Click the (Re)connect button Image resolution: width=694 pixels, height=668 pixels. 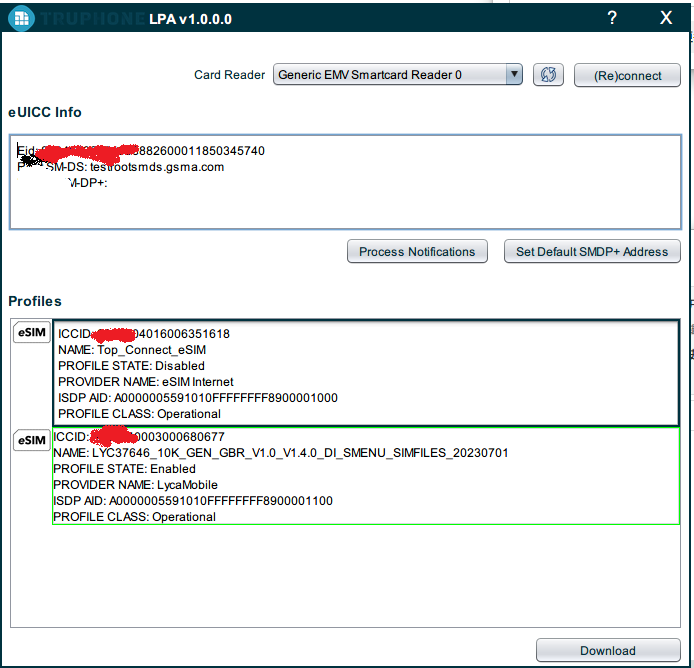[627, 75]
